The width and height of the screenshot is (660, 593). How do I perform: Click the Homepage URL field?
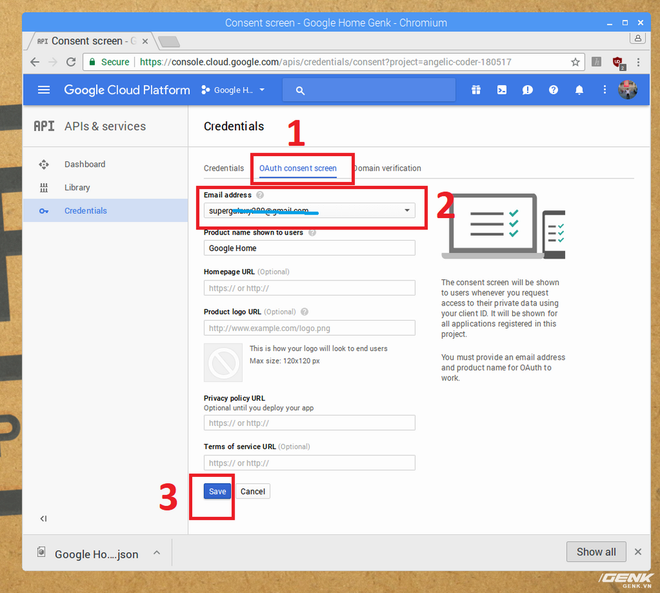tap(309, 288)
